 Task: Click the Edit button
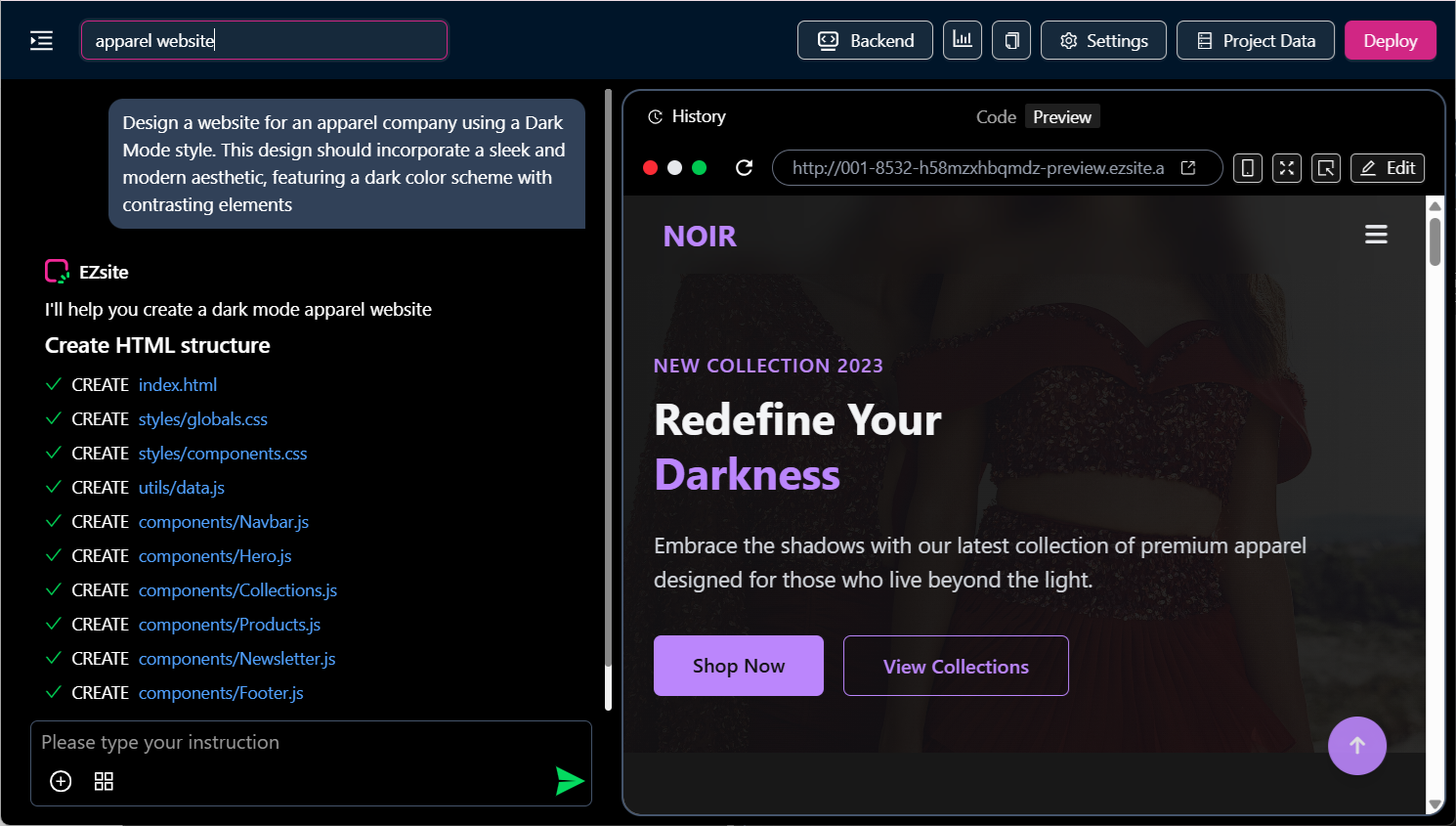tap(1388, 168)
